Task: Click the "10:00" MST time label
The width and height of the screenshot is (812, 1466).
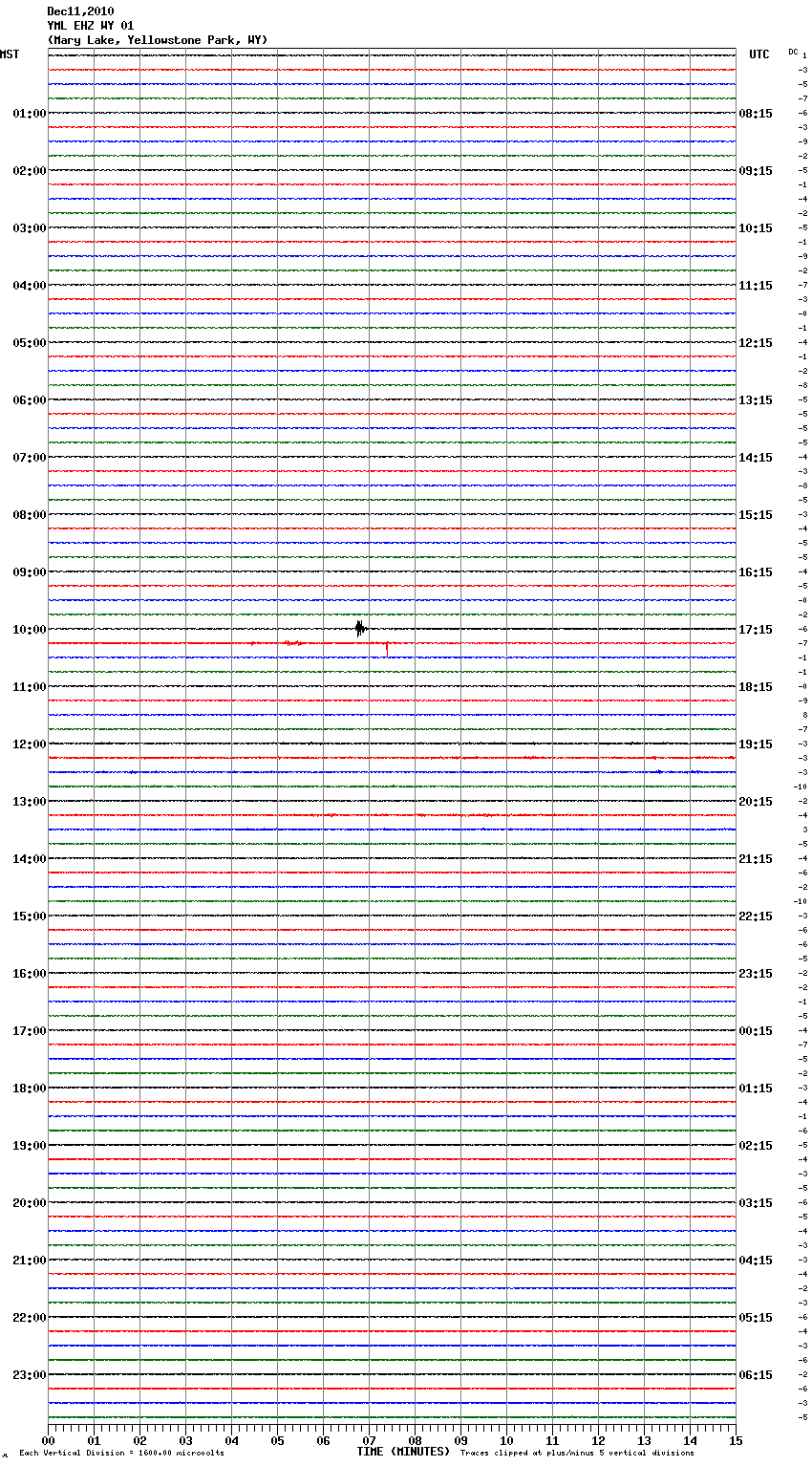Action: (x=29, y=630)
